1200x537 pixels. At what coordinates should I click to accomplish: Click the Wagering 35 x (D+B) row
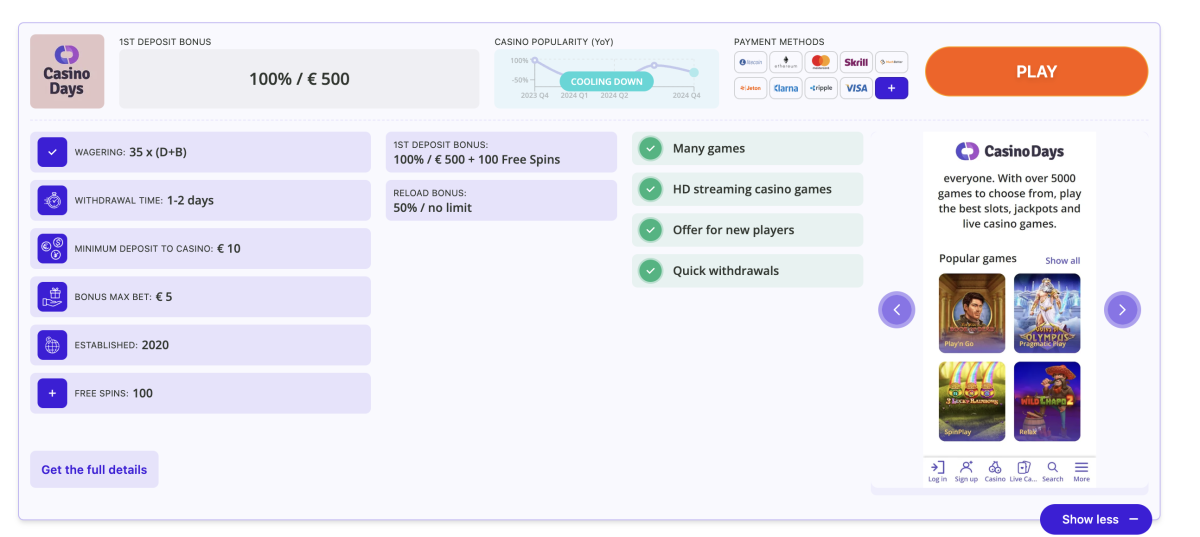click(x=200, y=152)
